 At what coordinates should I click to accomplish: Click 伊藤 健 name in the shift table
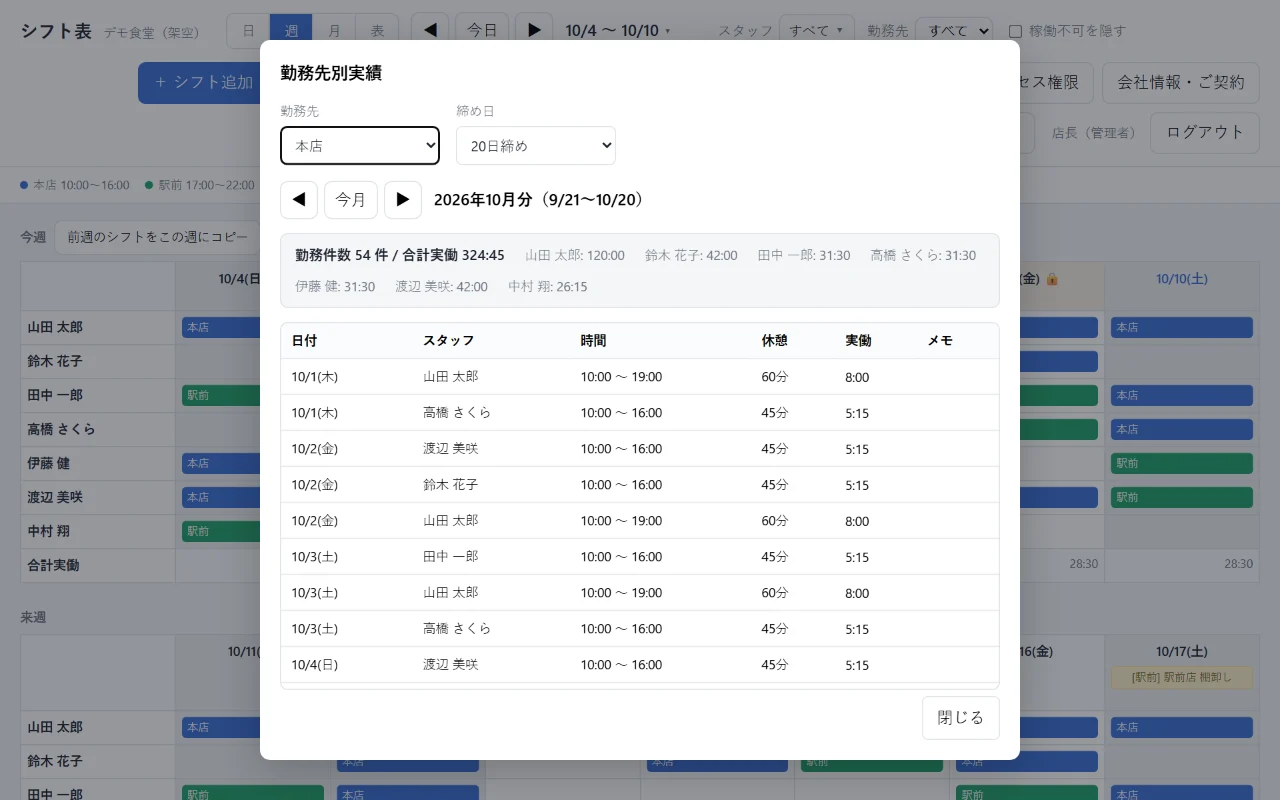[49, 464]
